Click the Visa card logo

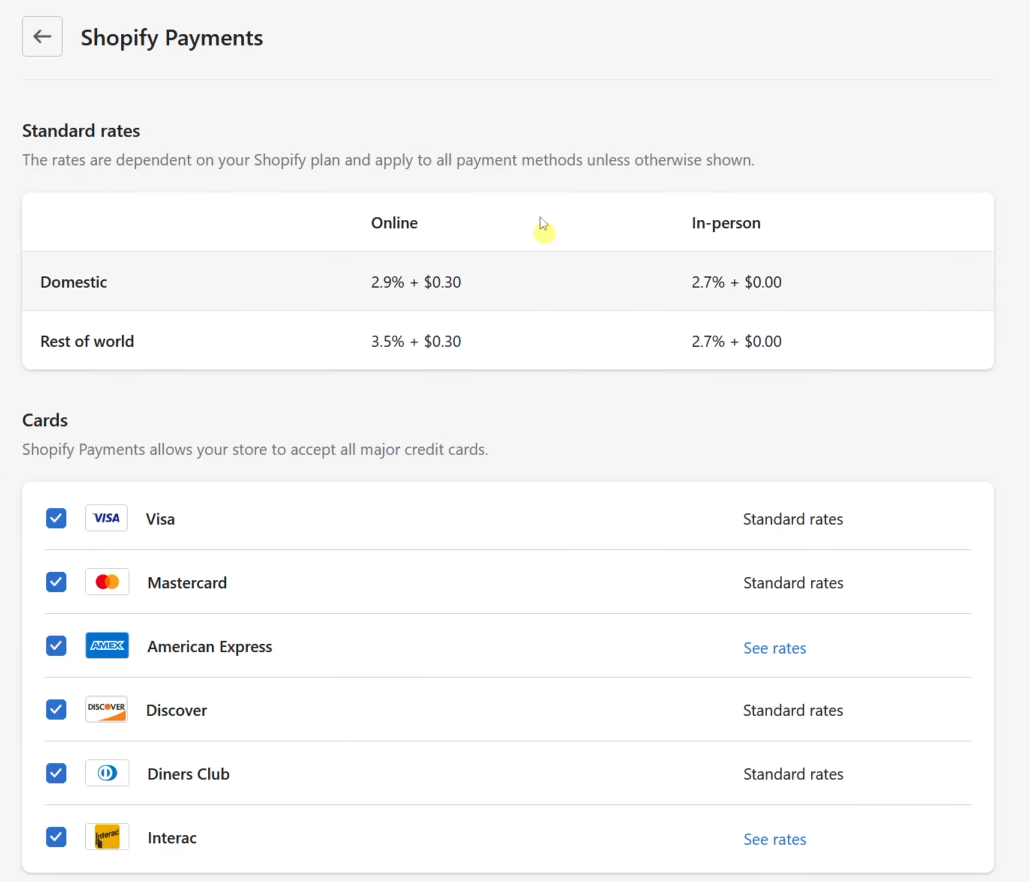106,518
